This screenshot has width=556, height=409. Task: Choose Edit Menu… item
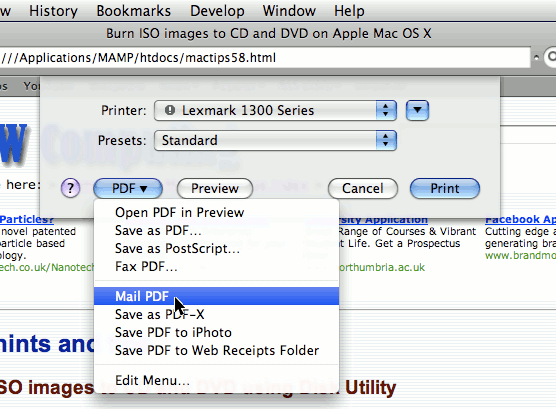[x=216, y=380]
